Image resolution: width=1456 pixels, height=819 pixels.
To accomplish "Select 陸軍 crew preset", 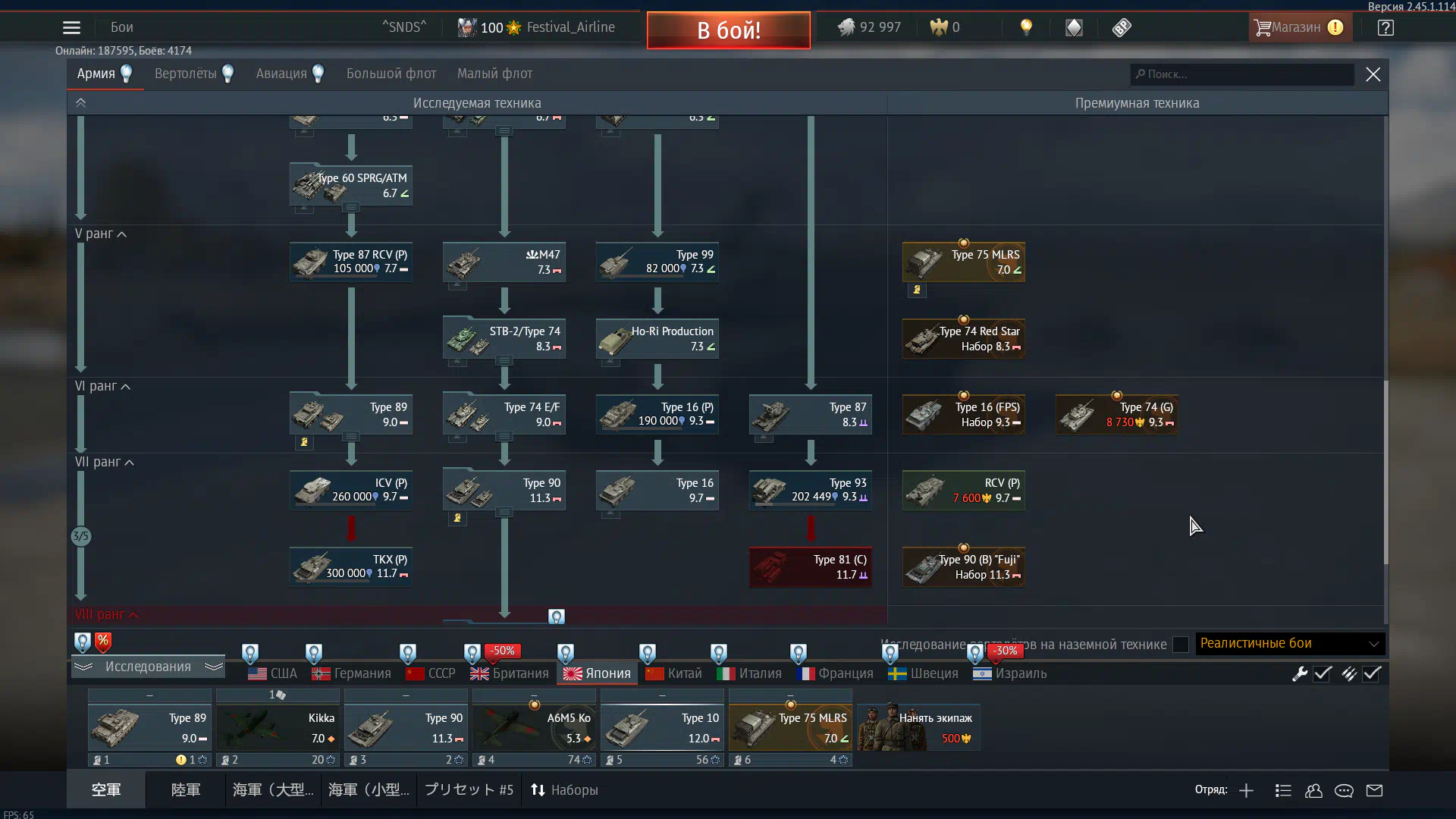I will click(186, 790).
